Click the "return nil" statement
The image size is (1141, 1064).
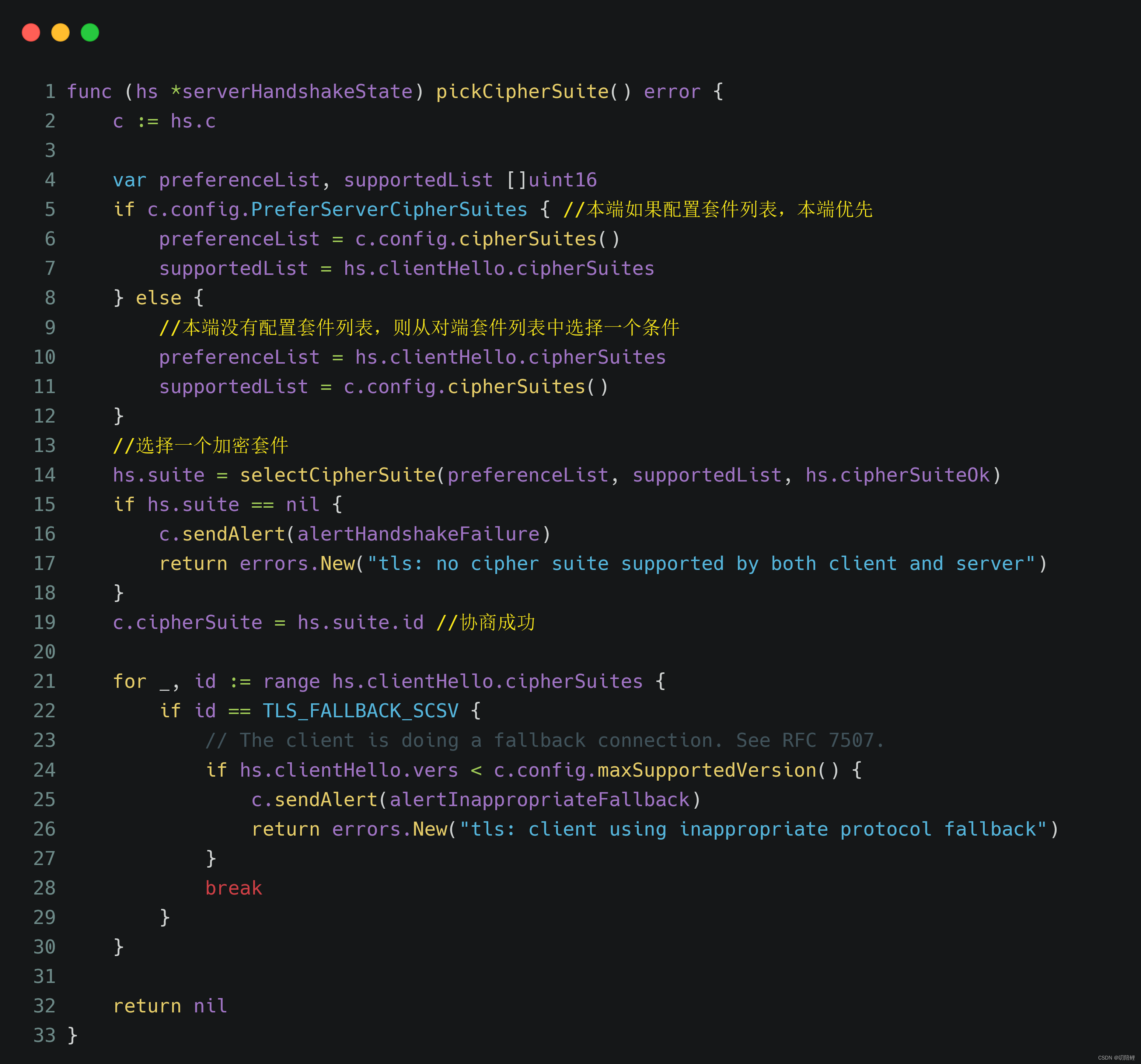pos(170,1006)
